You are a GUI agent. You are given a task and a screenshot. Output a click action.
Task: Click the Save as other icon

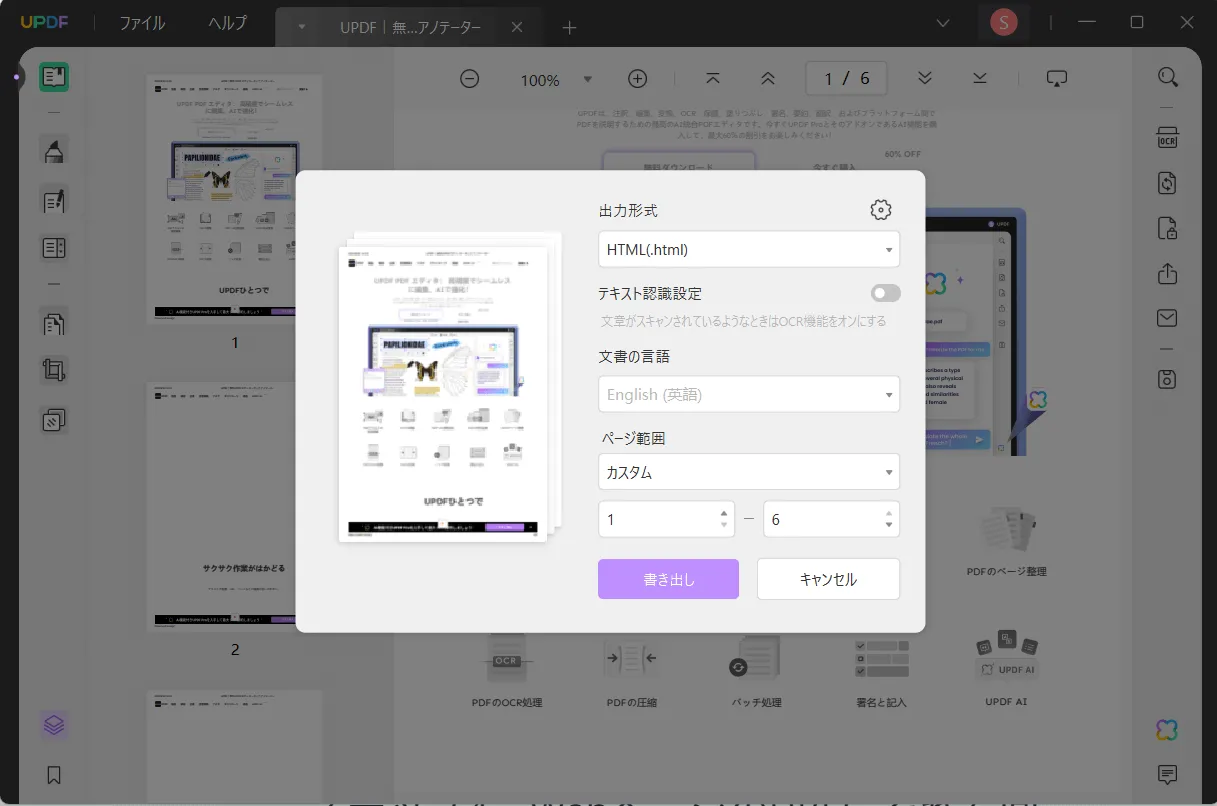1167,379
